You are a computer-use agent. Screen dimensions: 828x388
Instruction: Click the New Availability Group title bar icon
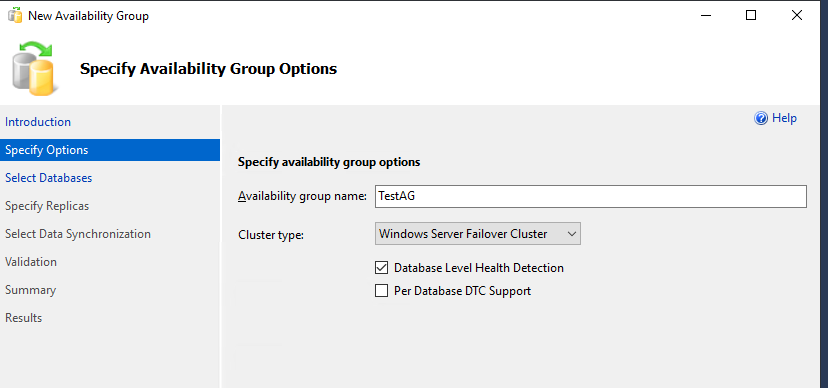pyautogui.click(x=15, y=15)
